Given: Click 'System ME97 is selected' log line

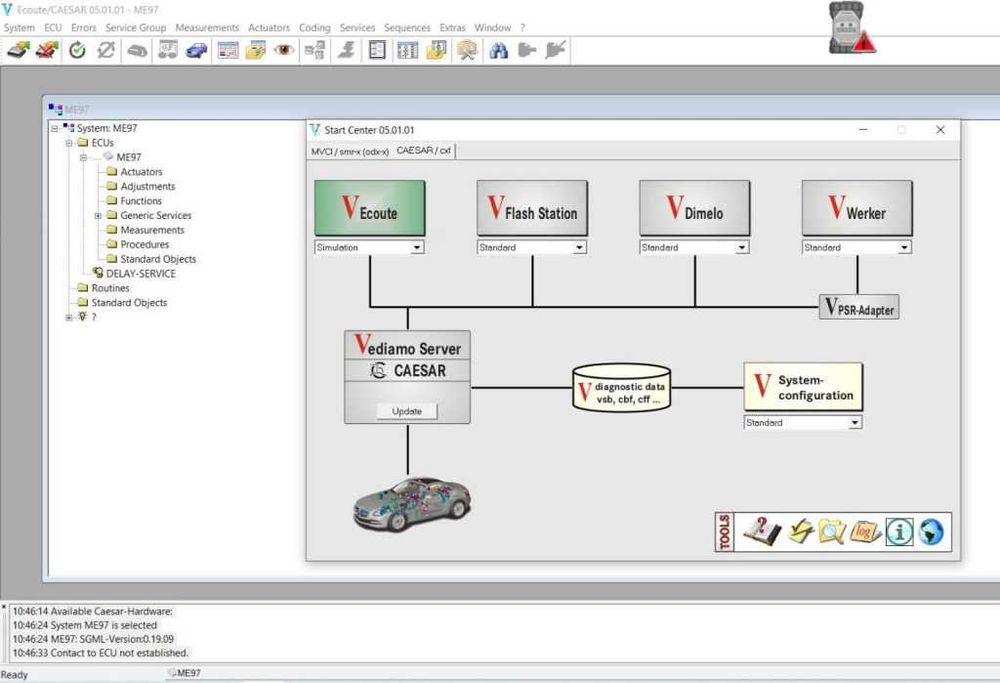Looking at the screenshot, I should click(x=85, y=625).
